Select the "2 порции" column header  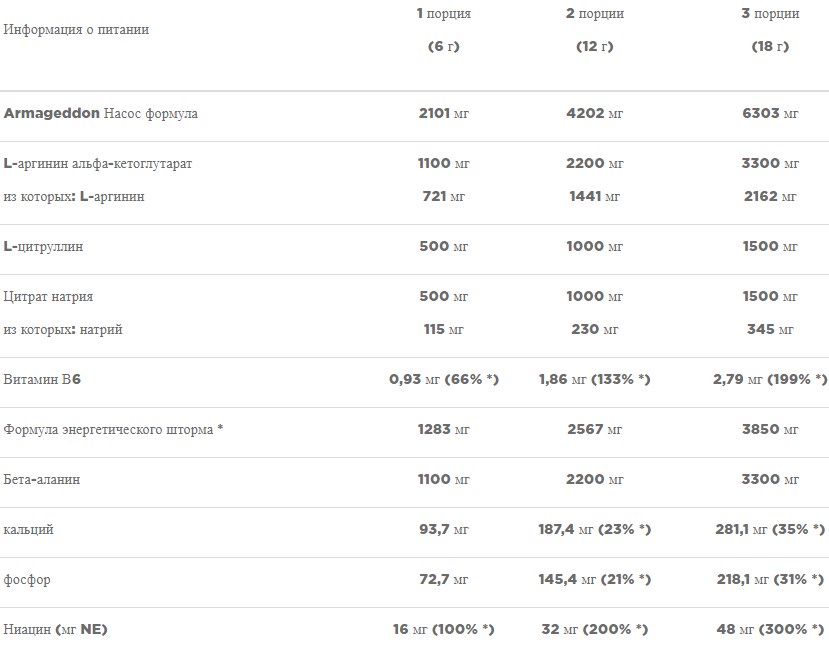594,14
